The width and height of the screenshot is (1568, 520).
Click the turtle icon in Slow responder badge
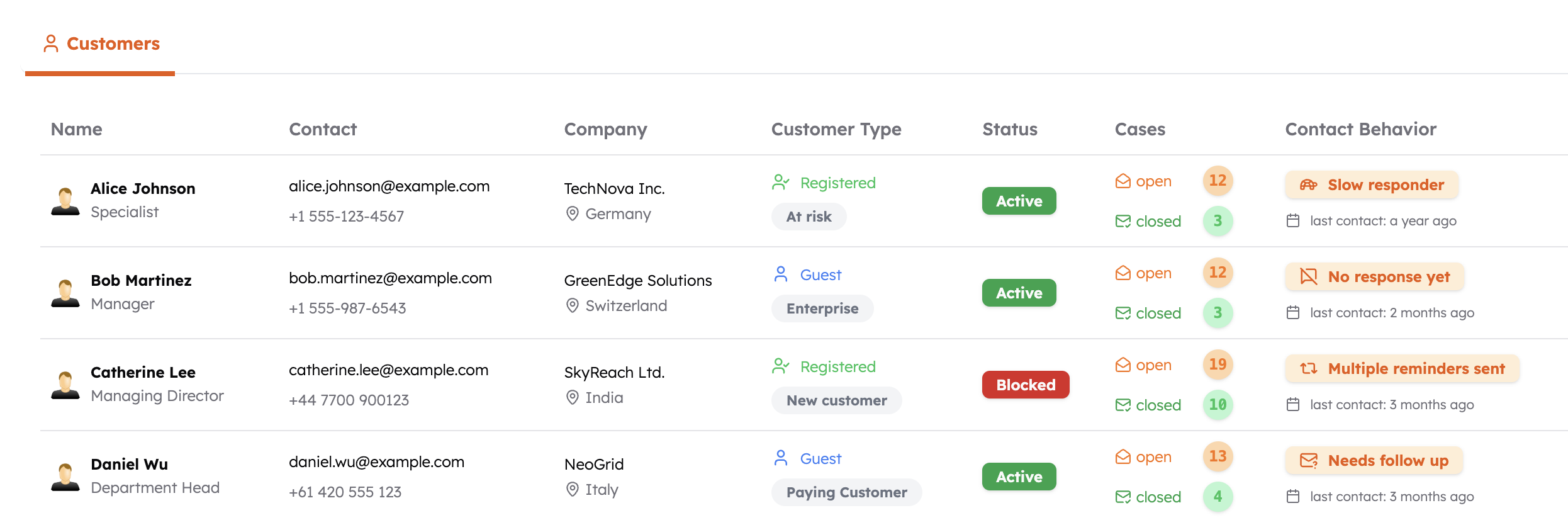1309,185
